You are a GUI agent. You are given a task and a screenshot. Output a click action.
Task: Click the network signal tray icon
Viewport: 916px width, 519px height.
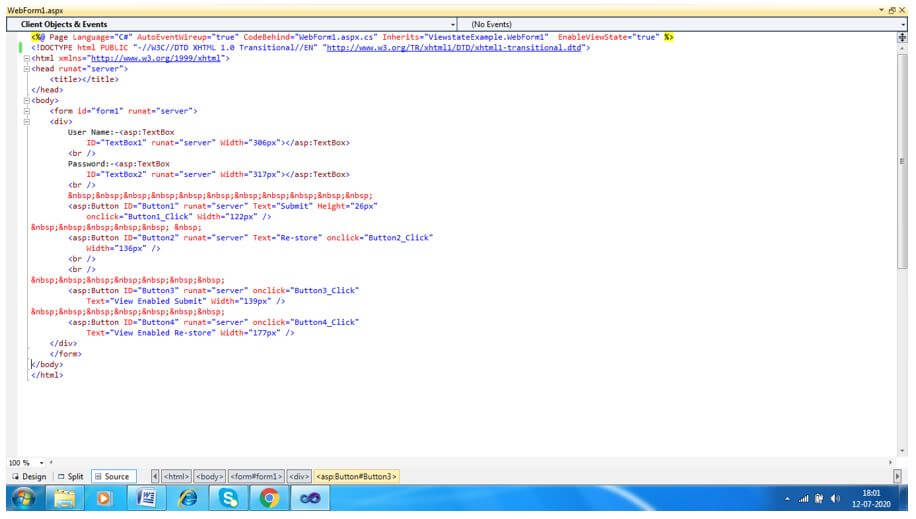coord(804,499)
